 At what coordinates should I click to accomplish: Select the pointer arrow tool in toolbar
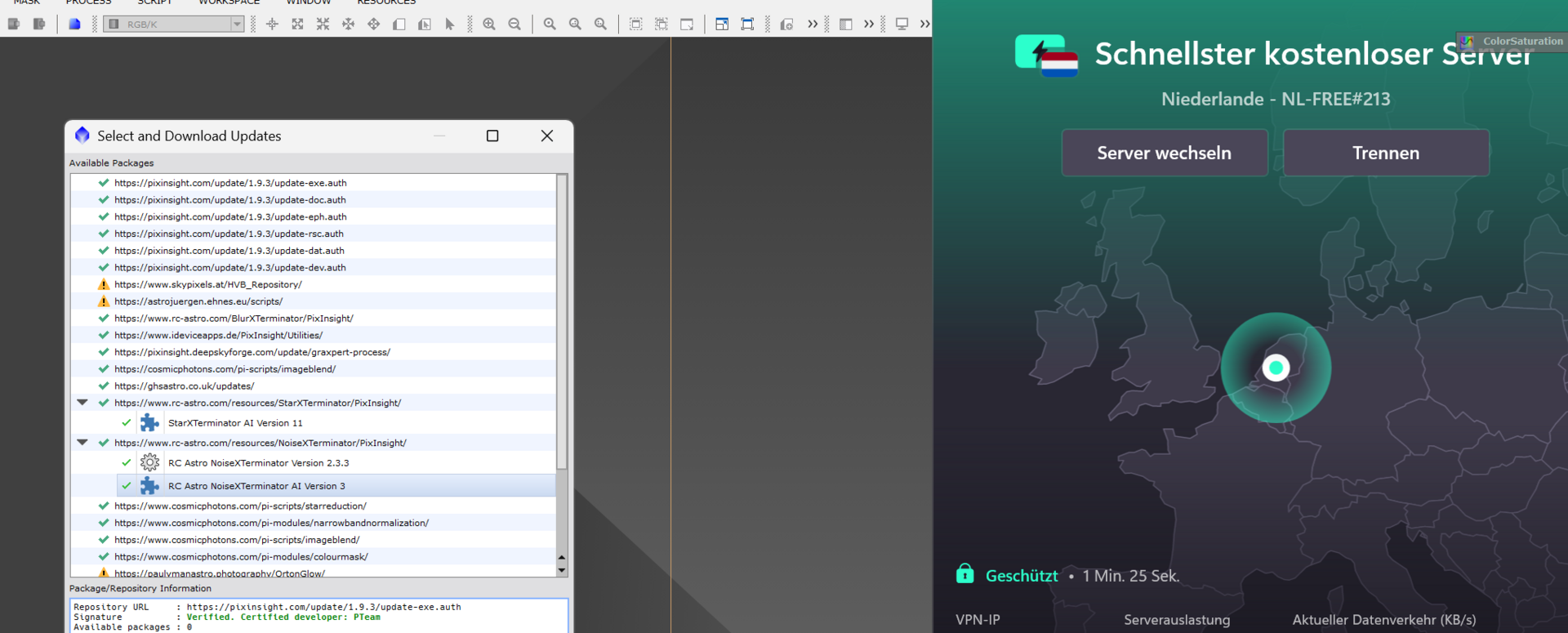449,24
